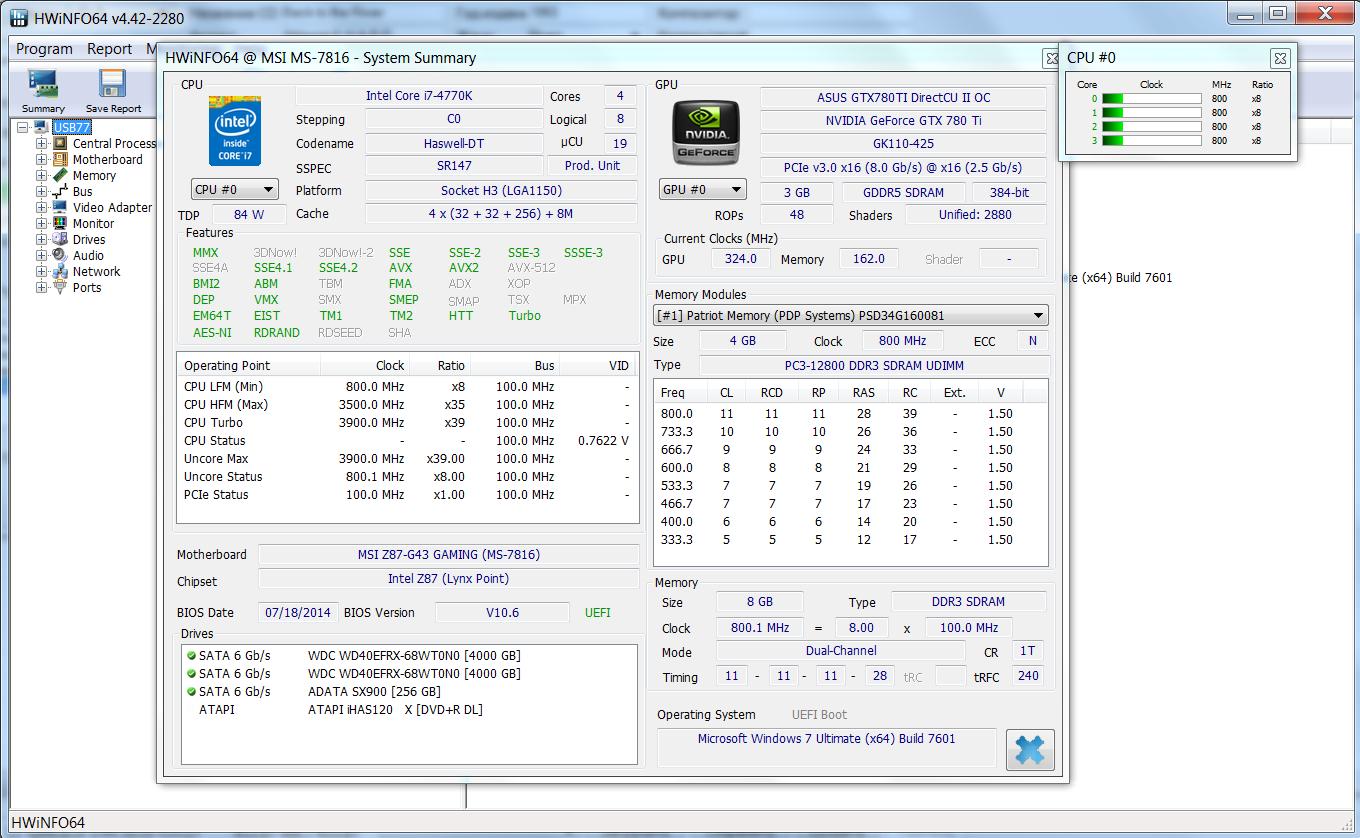Select the Network tree item label
The height and width of the screenshot is (838, 1360).
click(96, 271)
